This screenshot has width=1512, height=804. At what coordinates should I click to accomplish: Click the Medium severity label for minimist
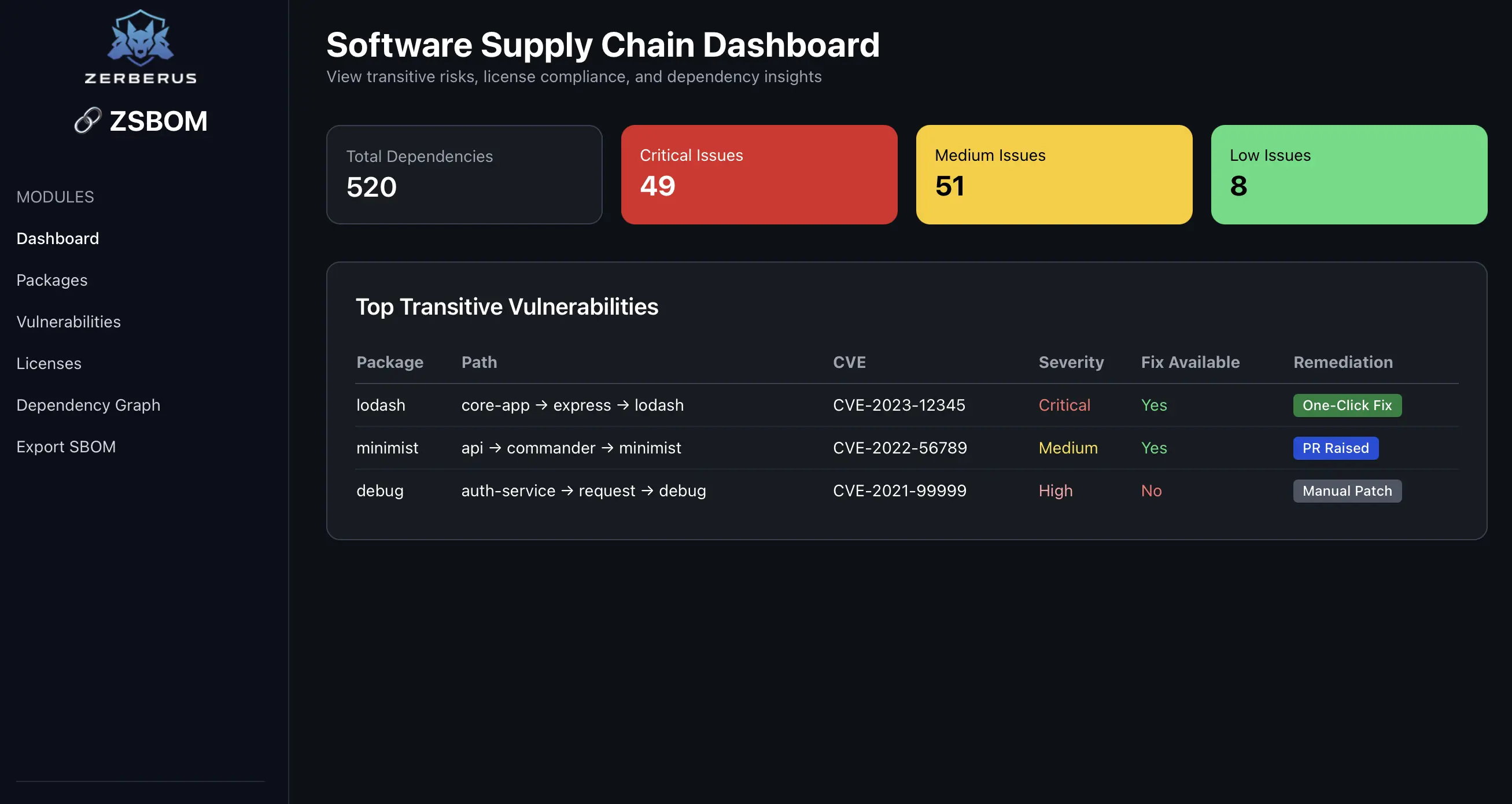point(1068,448)
